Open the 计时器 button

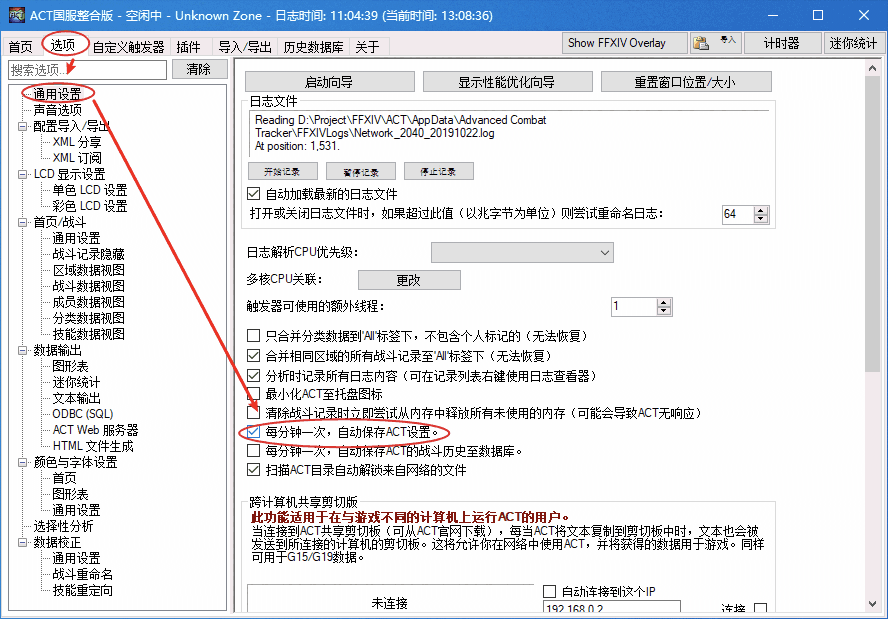click(782, 43)
